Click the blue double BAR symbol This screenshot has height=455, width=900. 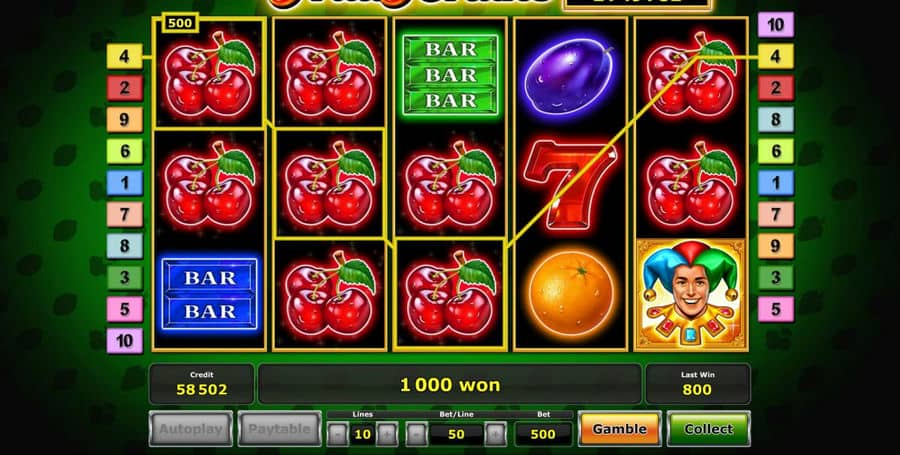pyautogui.click(x=210, y=294)
